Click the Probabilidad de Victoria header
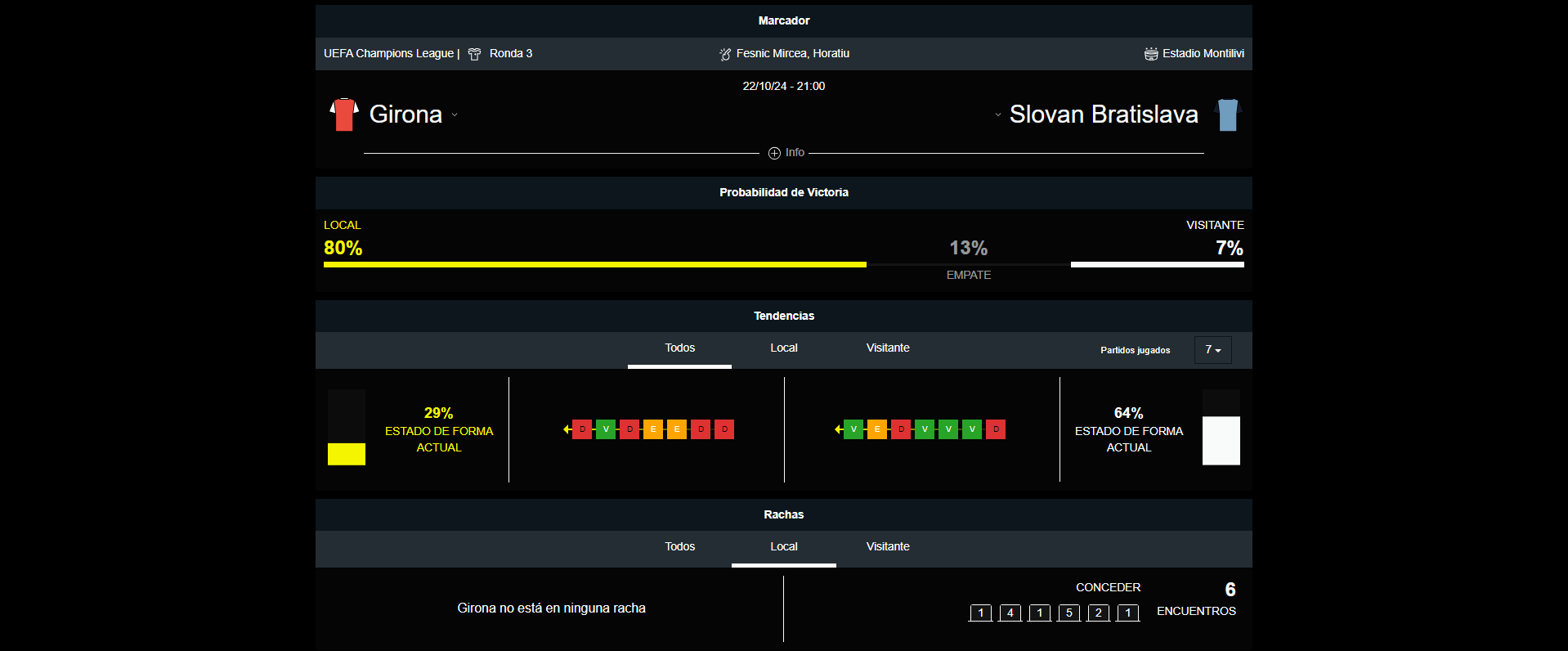This screenshot has width=1568, height=651. point(784,193)
